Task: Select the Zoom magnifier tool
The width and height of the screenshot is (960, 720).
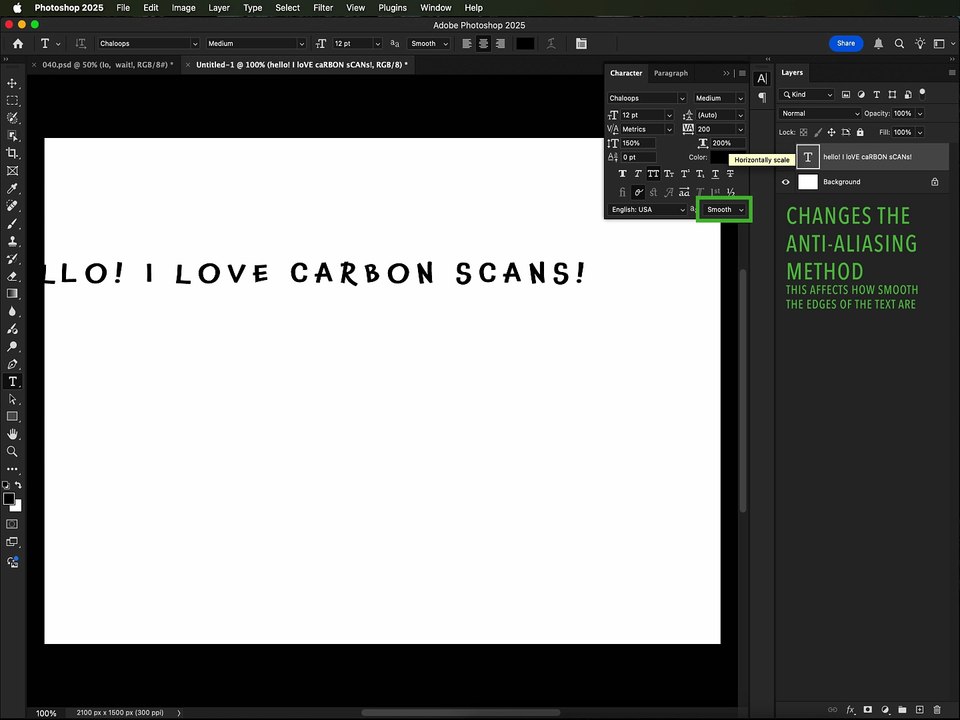Action: 12,452
